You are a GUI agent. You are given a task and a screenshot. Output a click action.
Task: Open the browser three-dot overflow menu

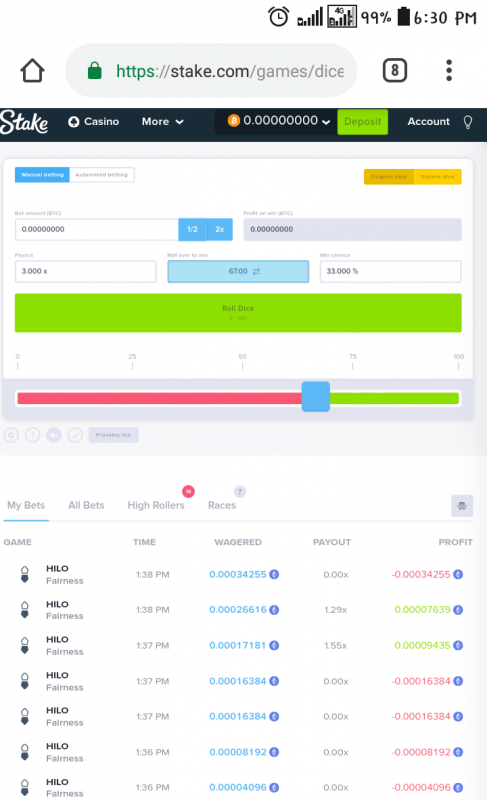(x=449, y=70)
